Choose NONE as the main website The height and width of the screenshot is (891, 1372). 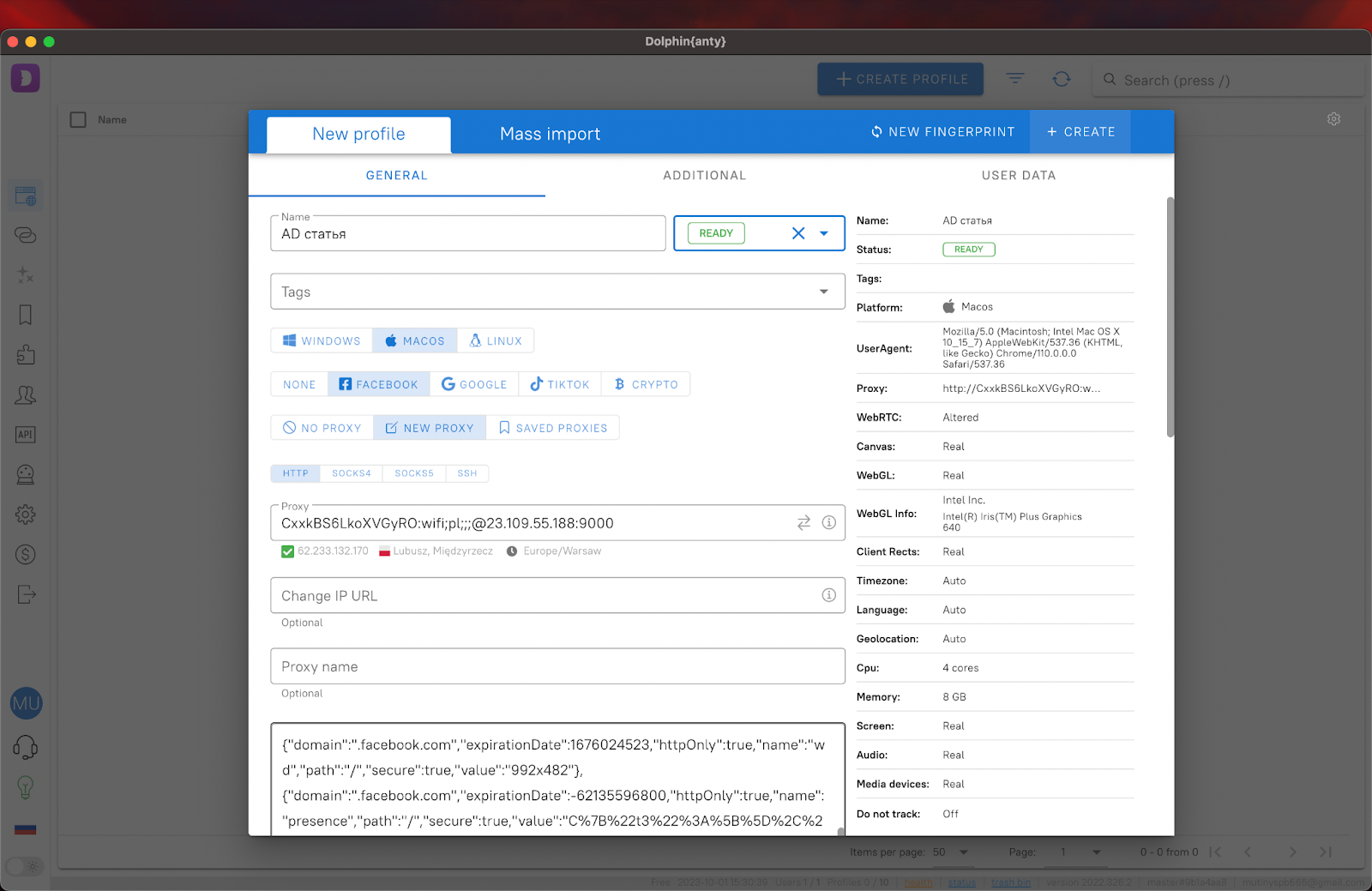(299, 384)
